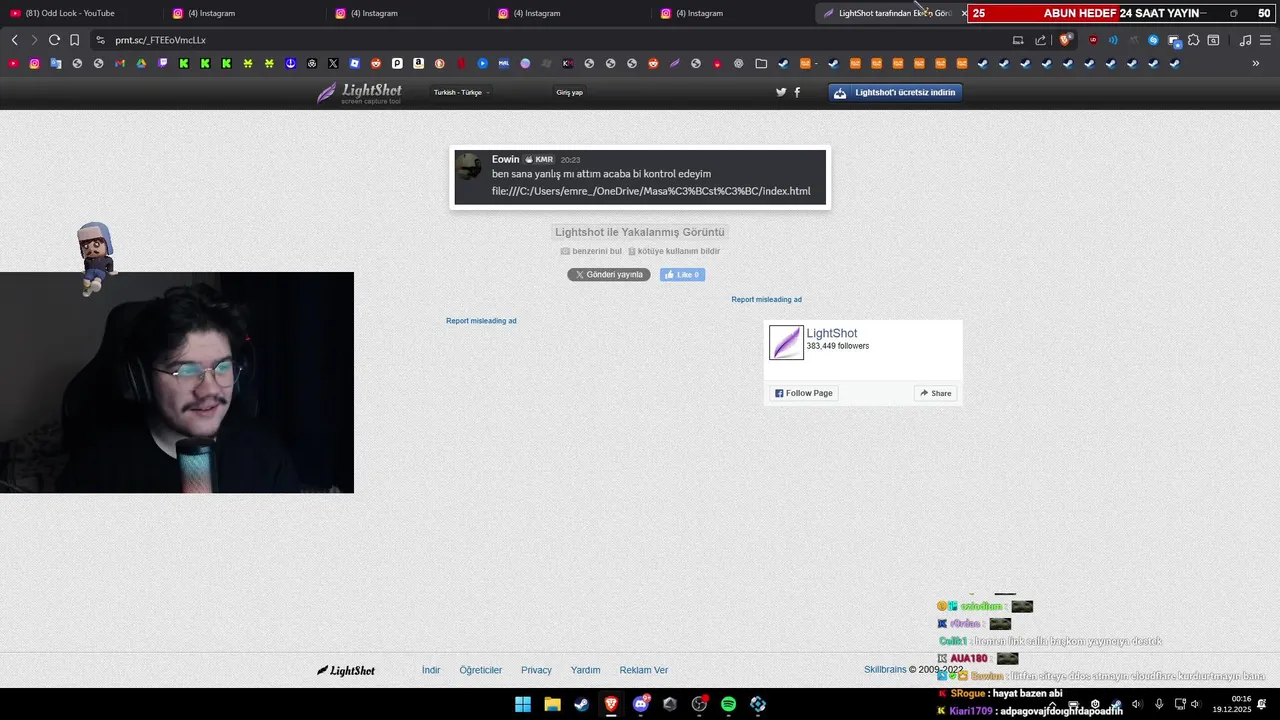Open LightShot's Facebook icon in the header
The image size is (1280, 720).
tap(797, 92)
